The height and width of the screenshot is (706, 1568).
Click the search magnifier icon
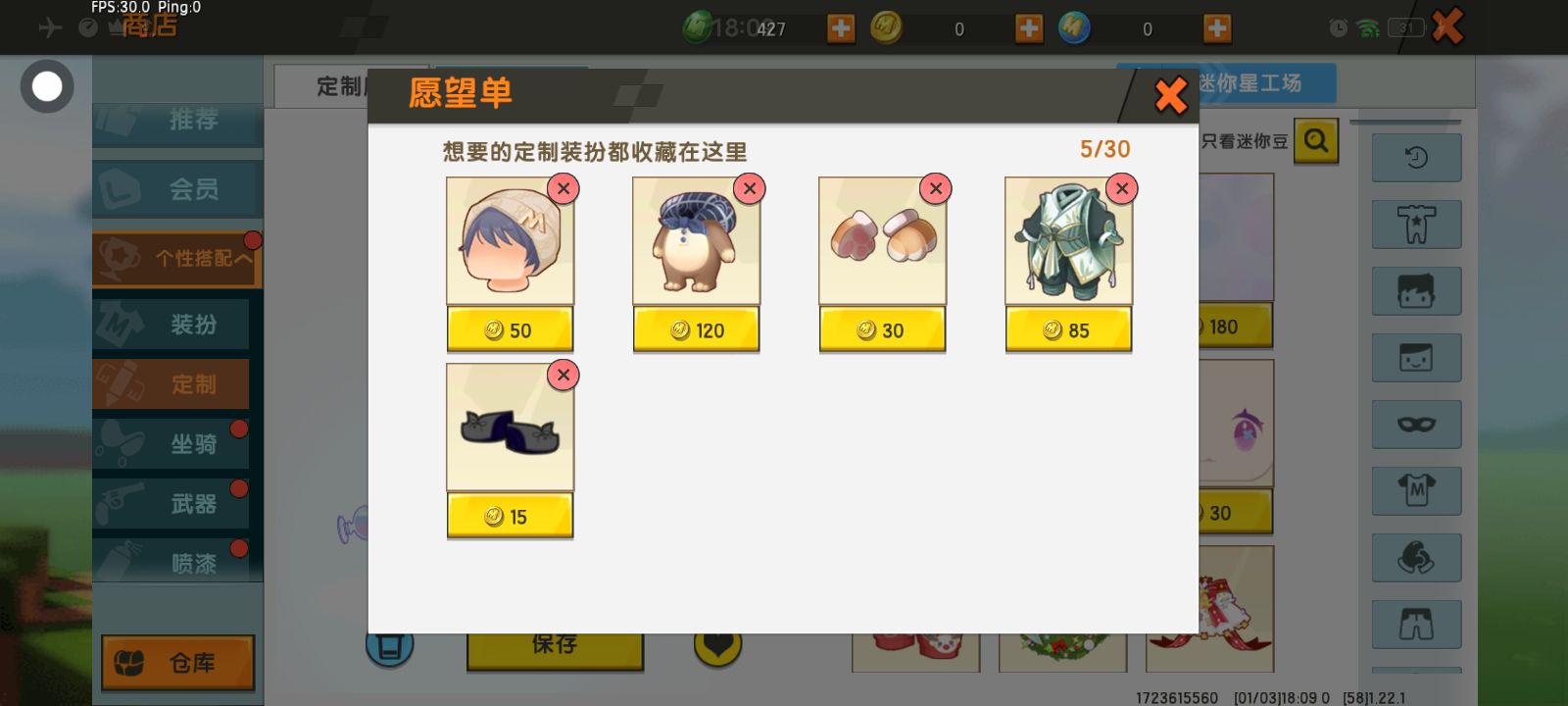tap(1316, 141)
